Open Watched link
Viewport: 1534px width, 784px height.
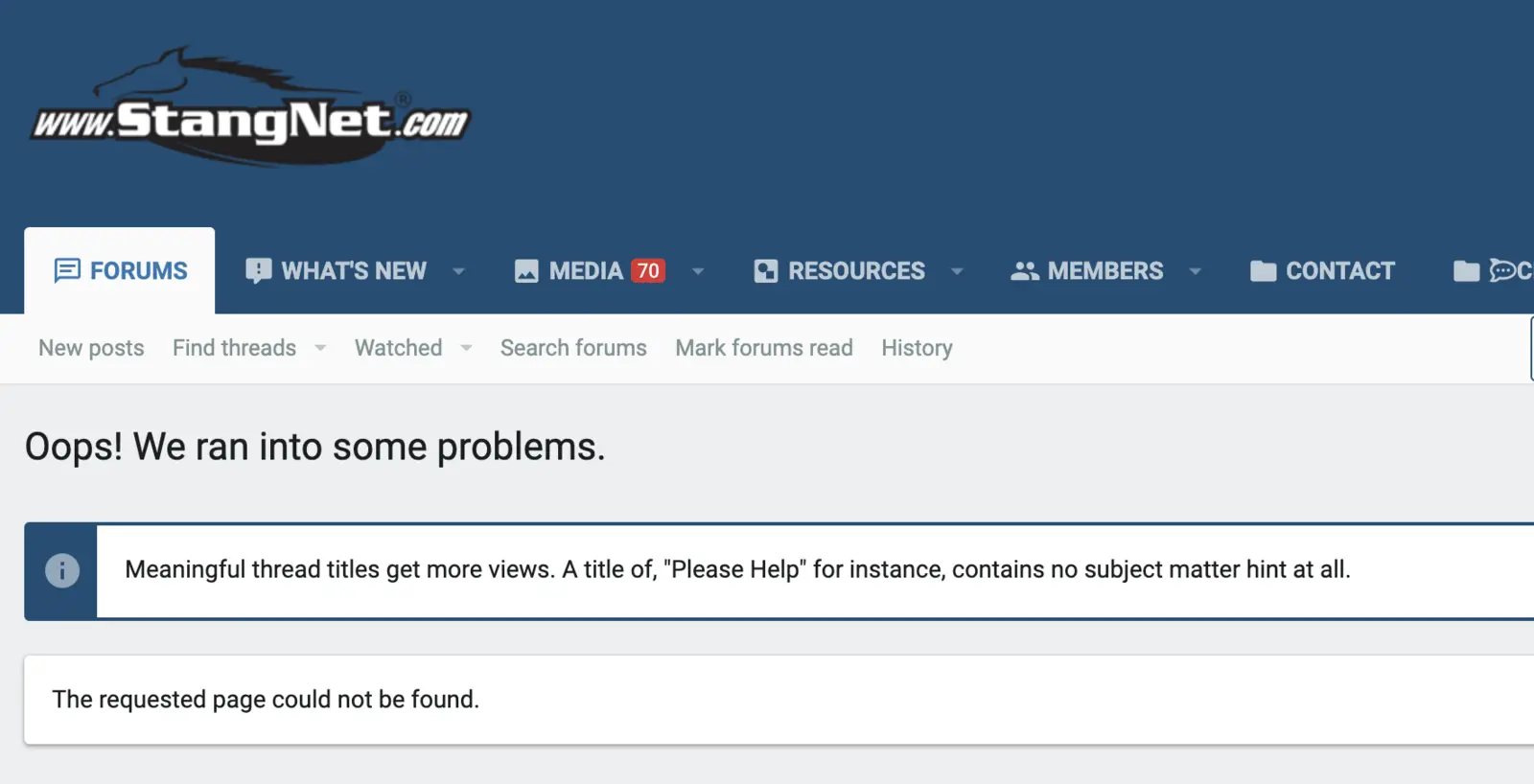[x=398, y=348]
